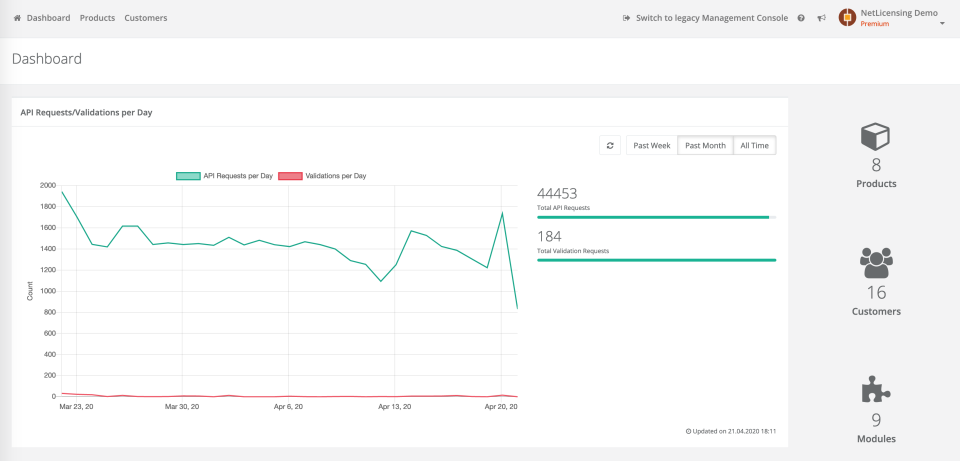Toggle API Requests per Day legend
Viewport: 960px width, 461px height.
pyautogui.click(x=224, y=176)
